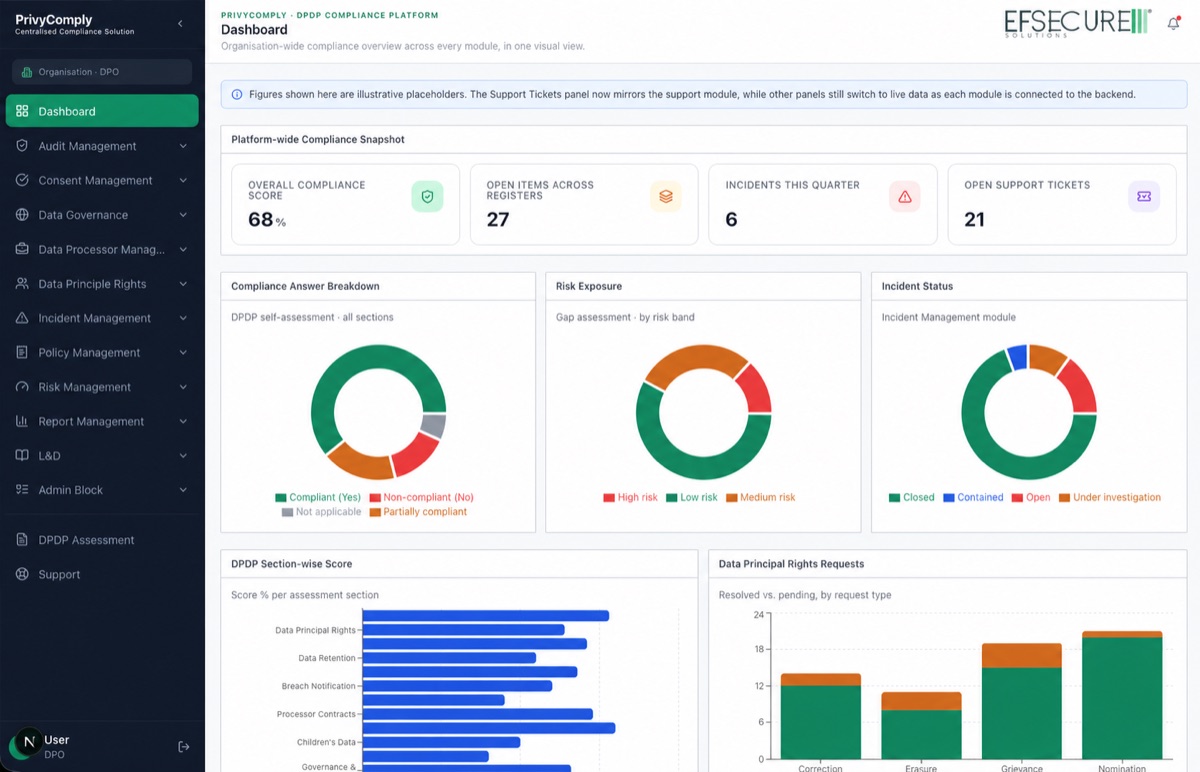Click the Data Principal Rights score bar

click(463, 630)
